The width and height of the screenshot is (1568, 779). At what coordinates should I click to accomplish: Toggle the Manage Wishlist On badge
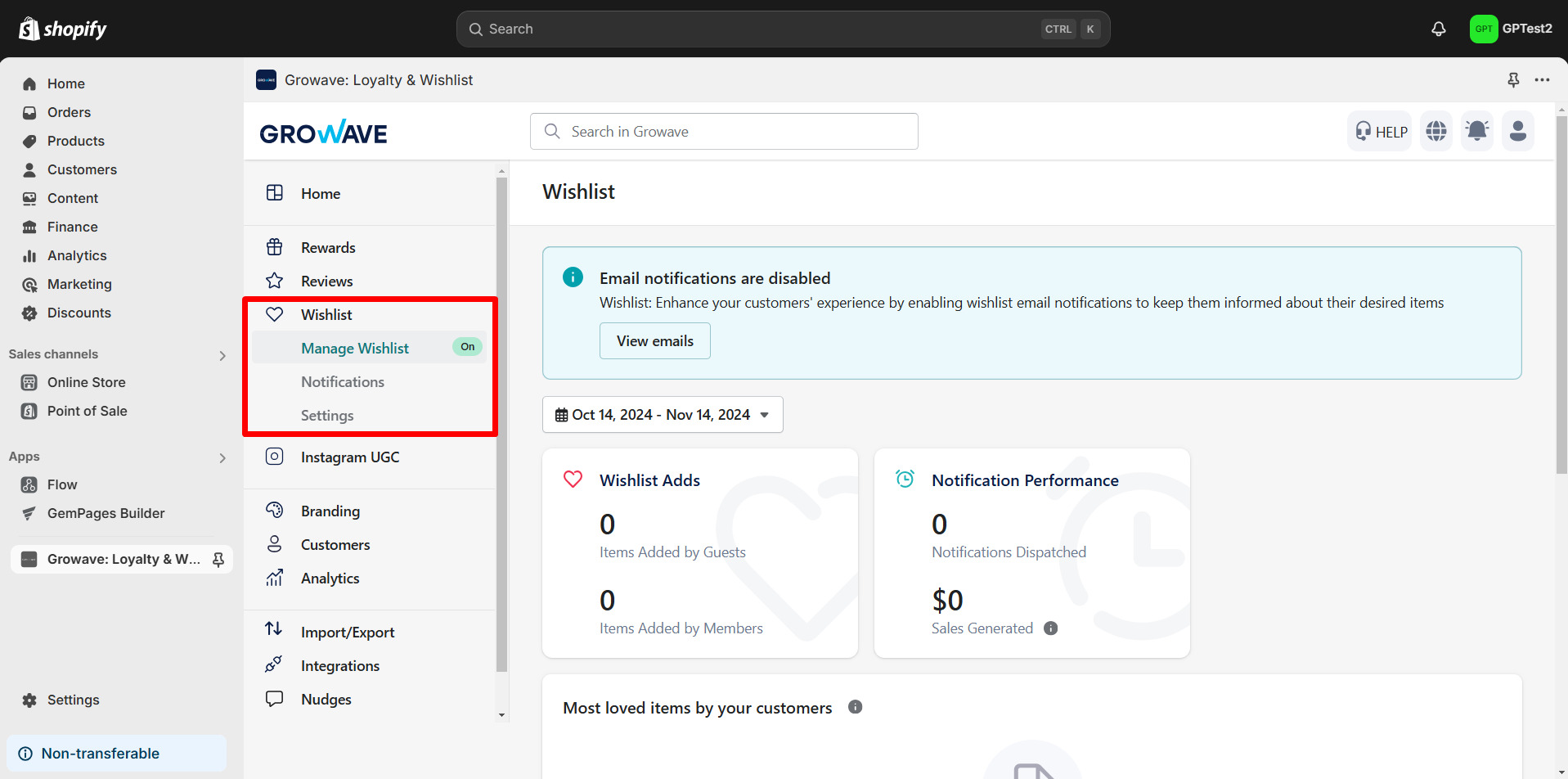467,347
